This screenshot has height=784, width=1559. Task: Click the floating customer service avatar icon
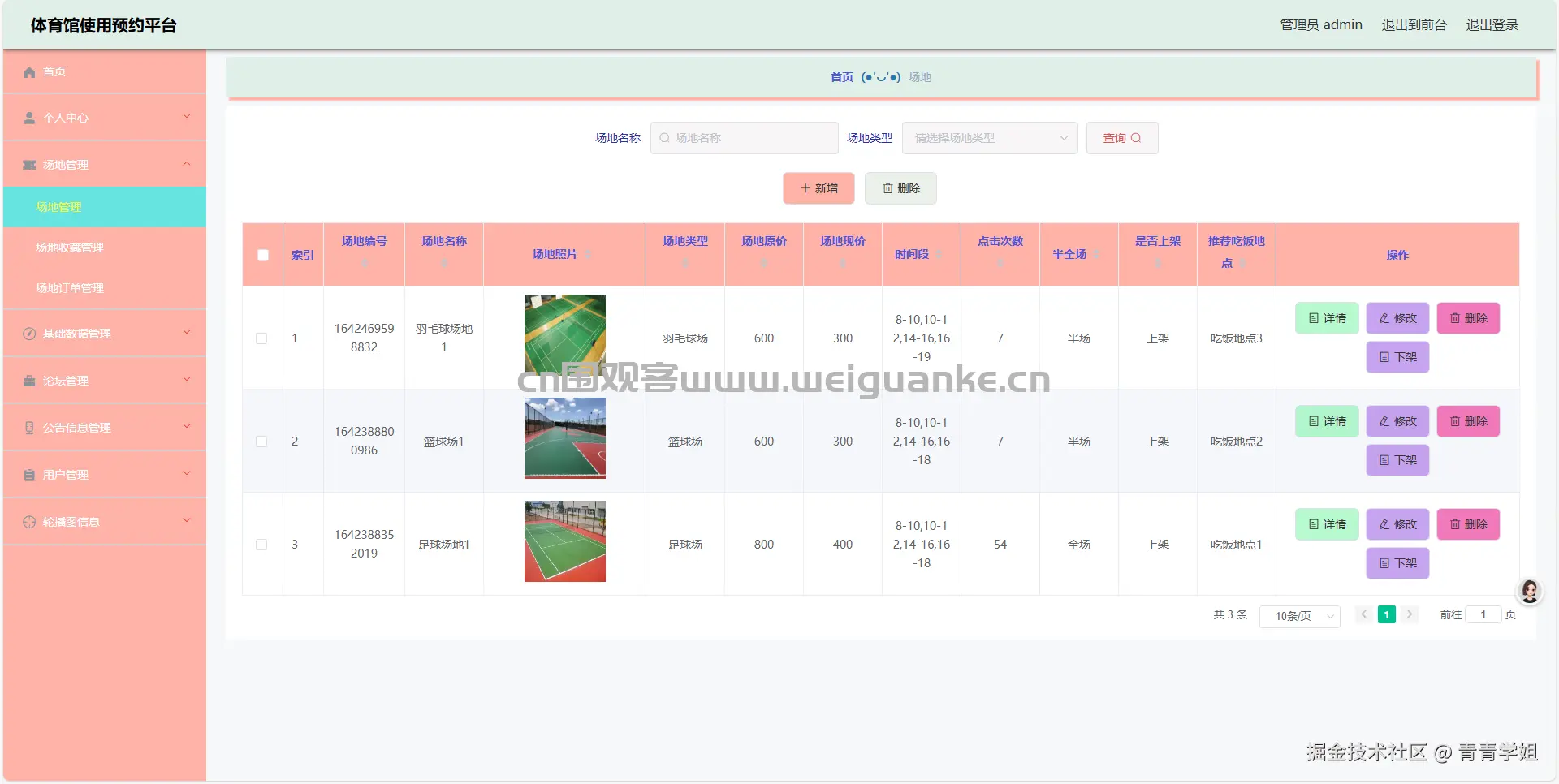click(x=1530, y=592)
